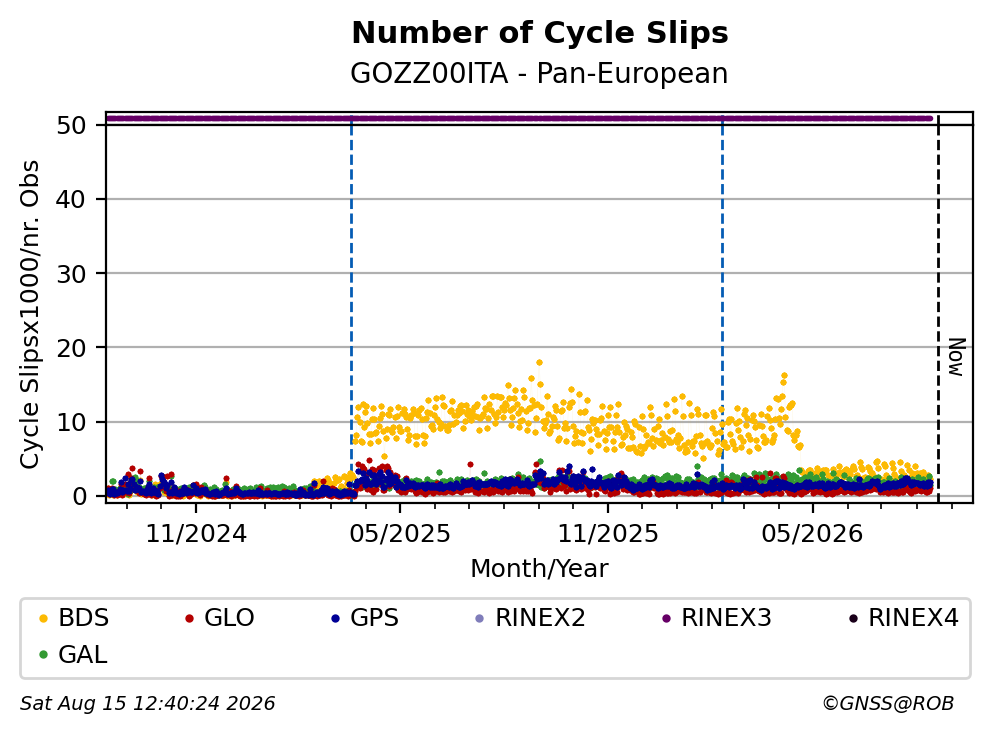
Task: Click the RINEX4 dark legend marker
Action: tap(853, 618)
